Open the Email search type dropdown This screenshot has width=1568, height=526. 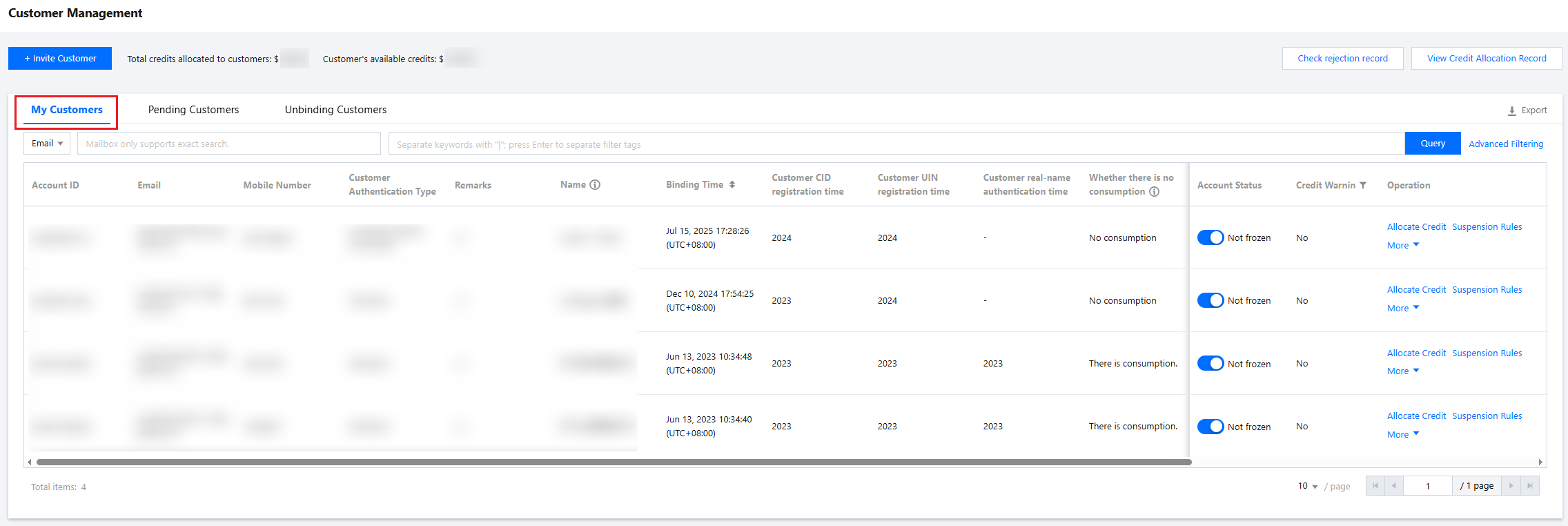coord(47,144)
